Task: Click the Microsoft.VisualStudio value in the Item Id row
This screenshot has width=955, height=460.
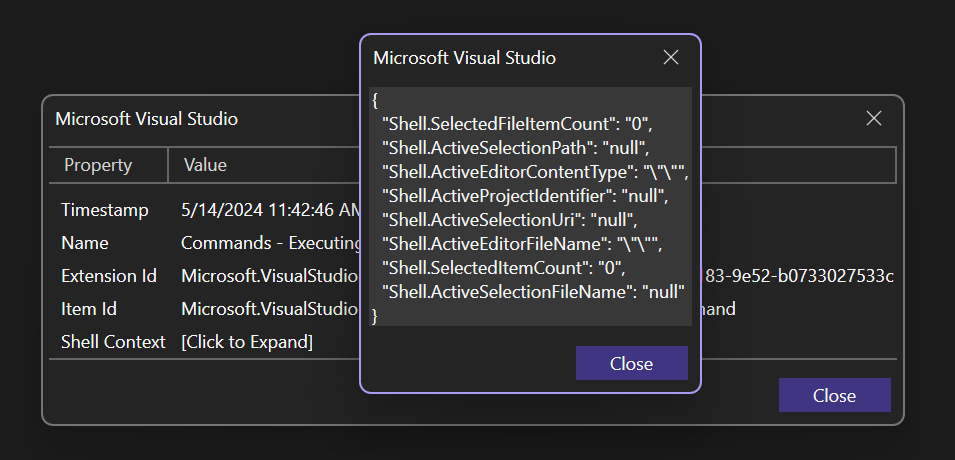Action: pos(269,309)
